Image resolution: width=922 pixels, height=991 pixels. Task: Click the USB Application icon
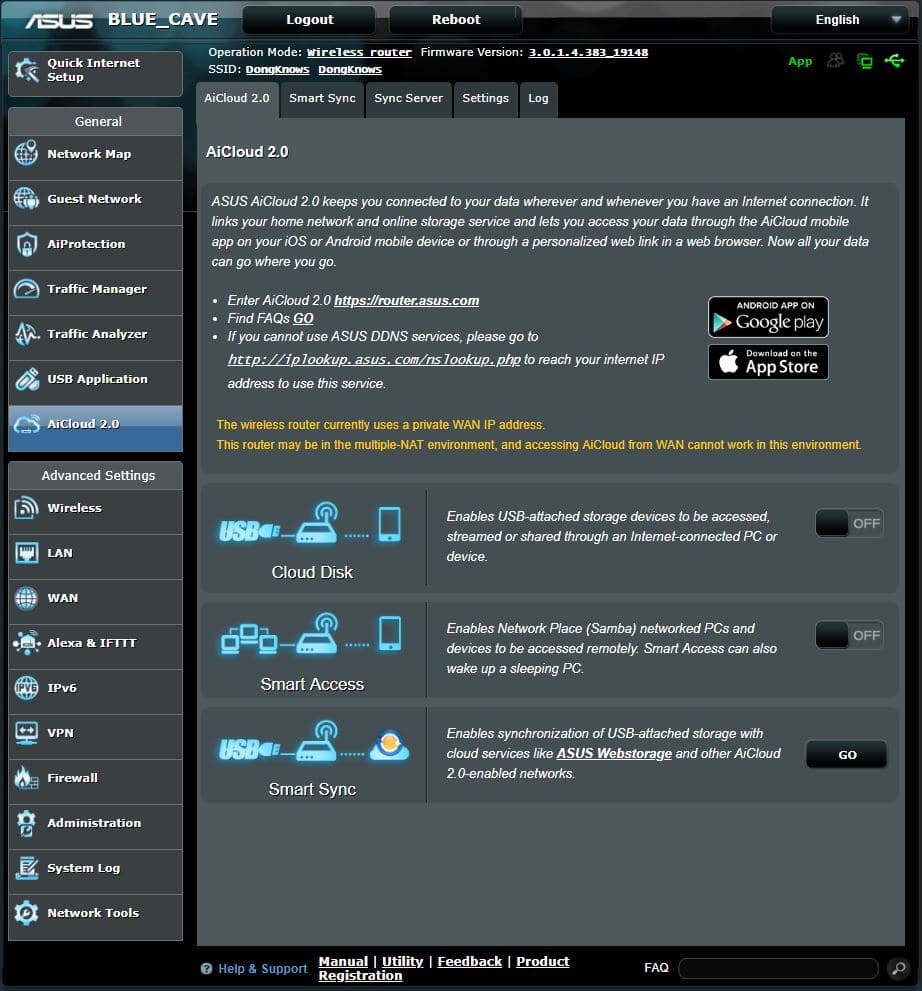pyautogui.click(x=27, y=379)
